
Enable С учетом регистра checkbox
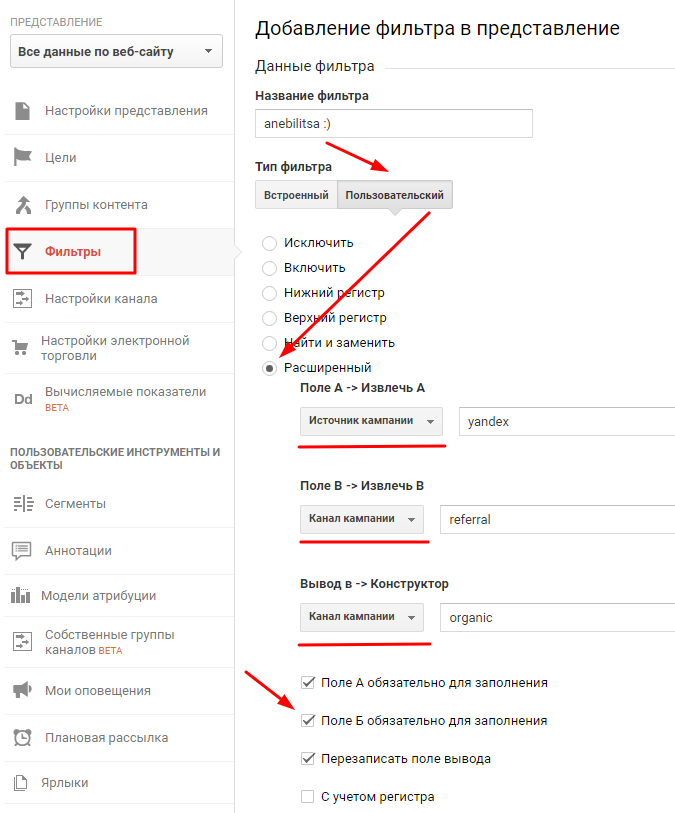pyautogui.click(x=308, y=797)
